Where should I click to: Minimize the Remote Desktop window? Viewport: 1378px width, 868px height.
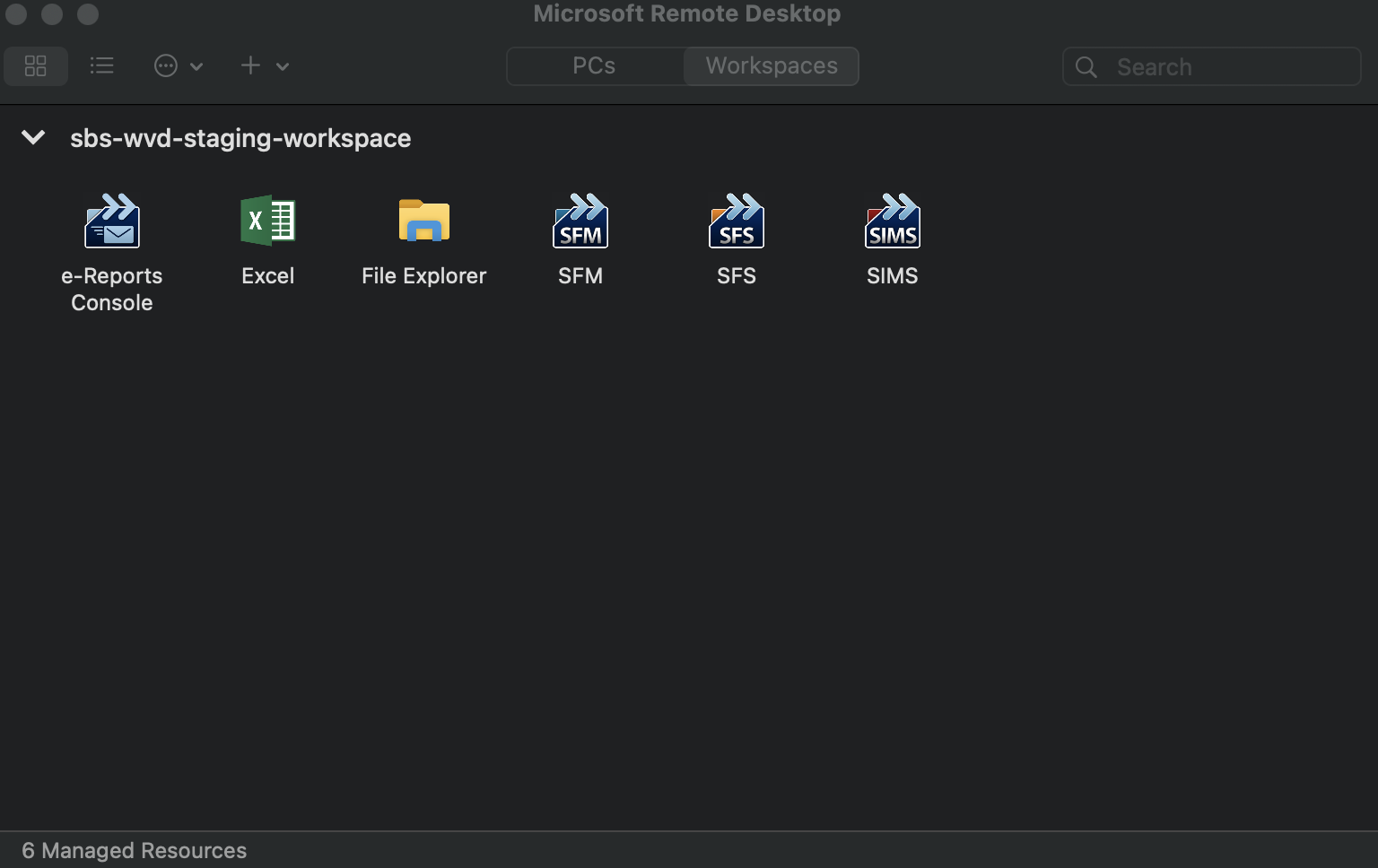tap(52, 14)
